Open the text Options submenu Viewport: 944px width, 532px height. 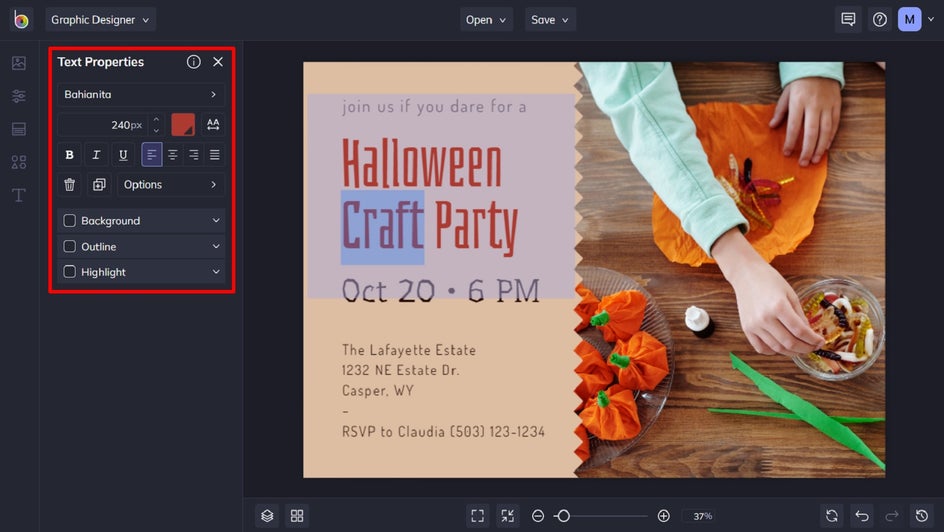(170, 185)
